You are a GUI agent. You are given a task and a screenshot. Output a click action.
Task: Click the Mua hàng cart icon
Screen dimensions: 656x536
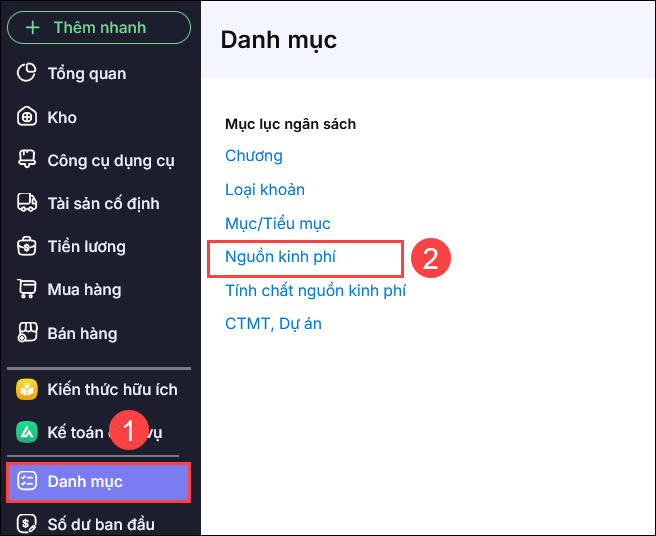pyautogui.click(x=27, y=290)
